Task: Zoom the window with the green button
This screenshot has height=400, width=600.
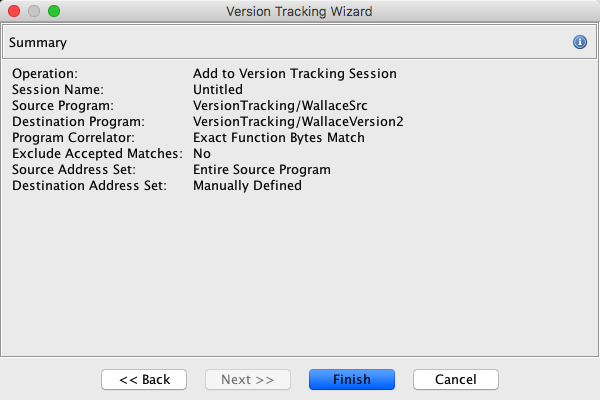Action: click(x=54, y=11)
